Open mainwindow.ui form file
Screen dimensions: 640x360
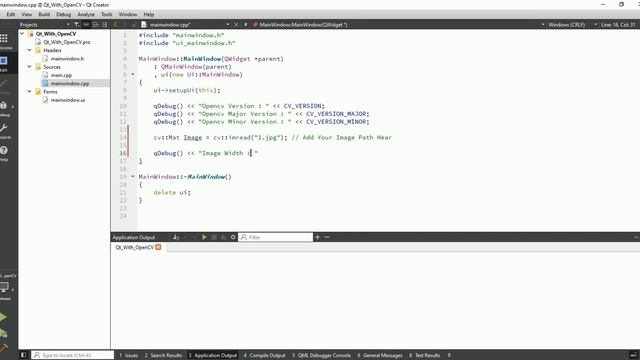pyautogui.click(x=68, y=100)
